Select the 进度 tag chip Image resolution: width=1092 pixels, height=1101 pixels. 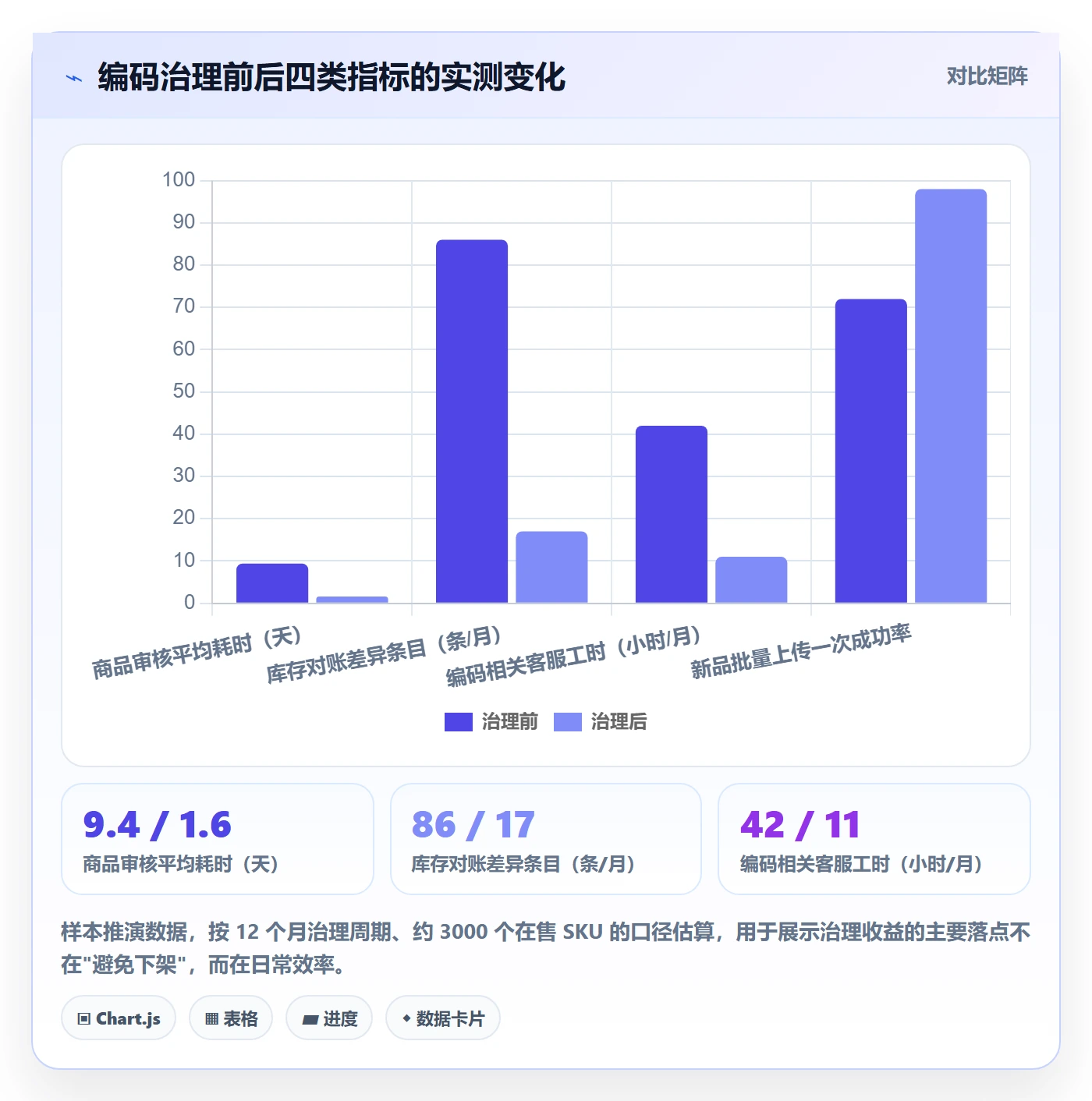click(x=329, y=1018)
